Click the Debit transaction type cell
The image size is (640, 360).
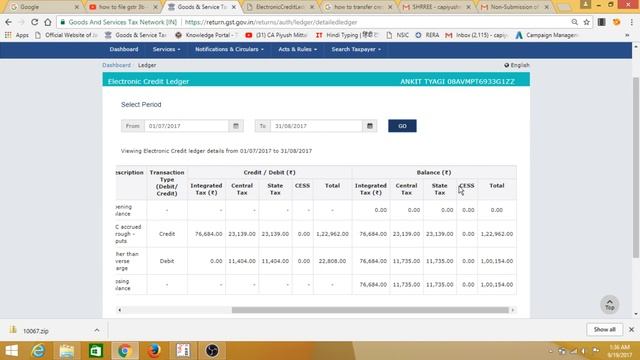tap(167, 261)
